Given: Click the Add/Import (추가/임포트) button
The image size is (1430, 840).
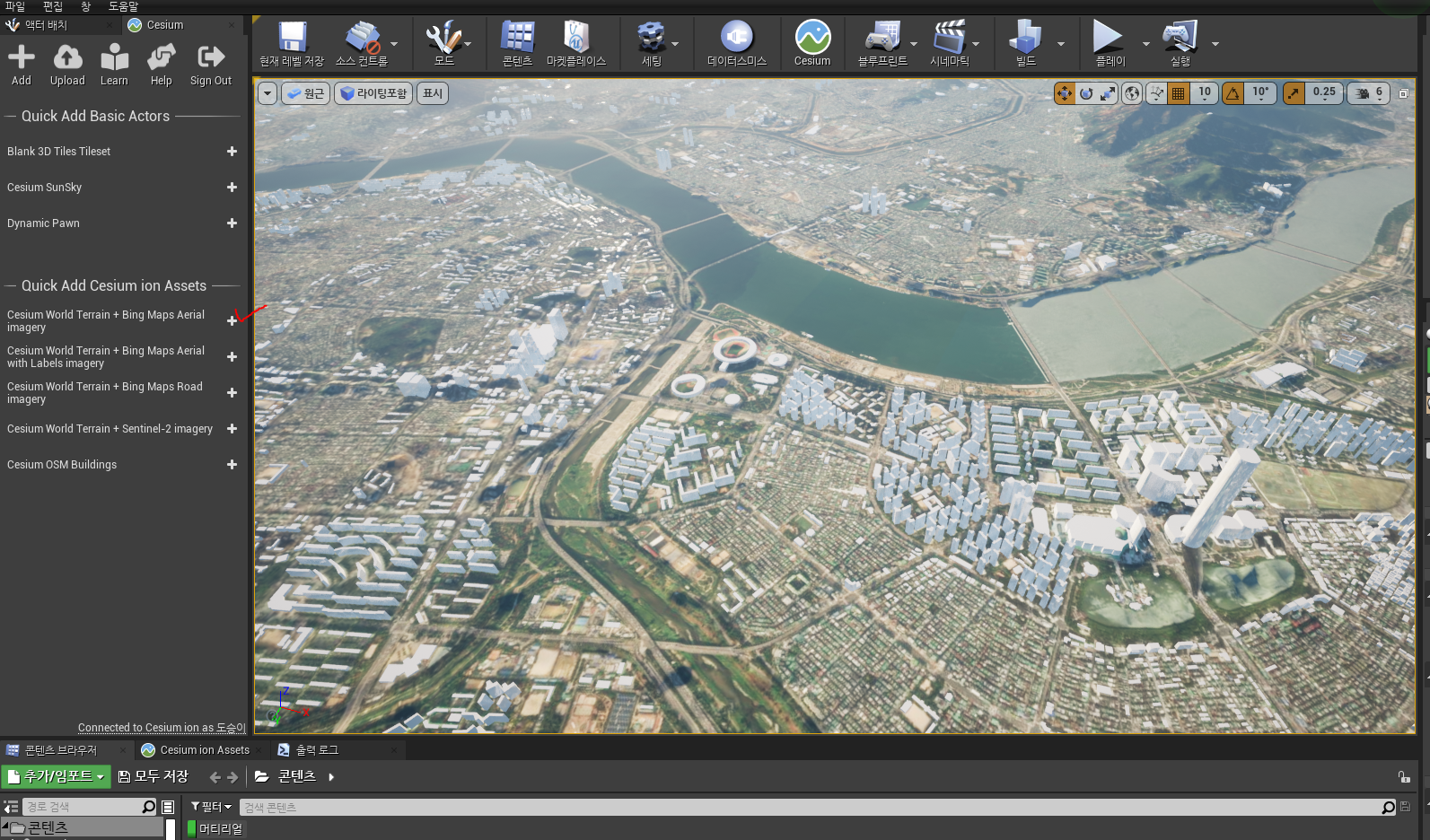Looking at the screenshot, I should click(56, 776).
